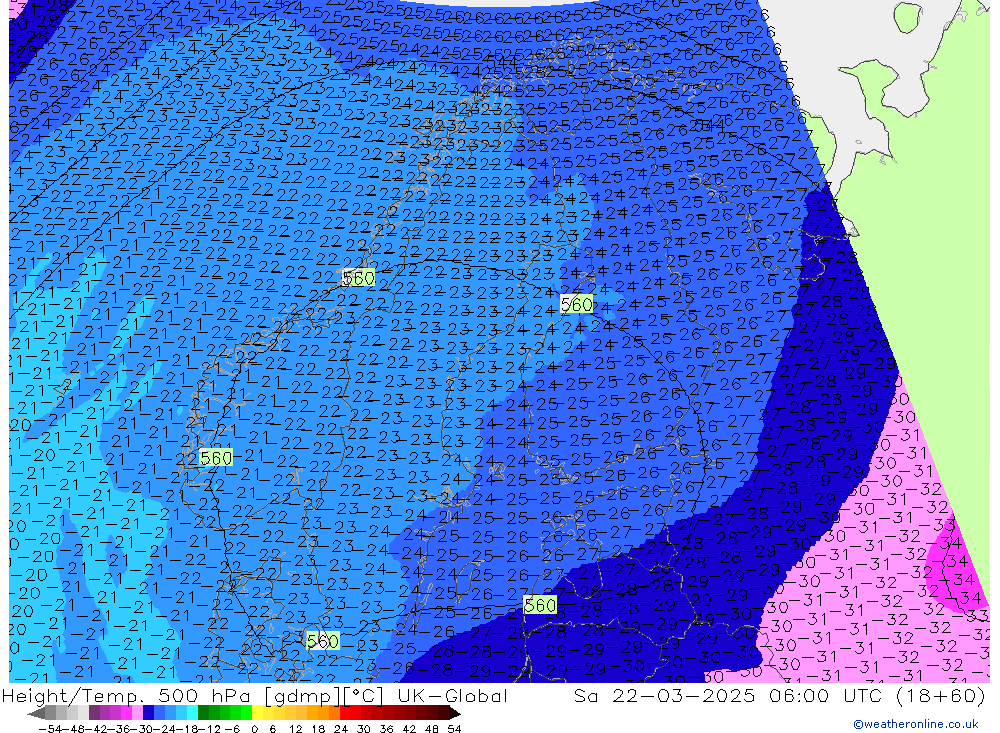Click the 560 contour label amid -28 values
The image size is (1000, 733).
click(x=540, y=605)
